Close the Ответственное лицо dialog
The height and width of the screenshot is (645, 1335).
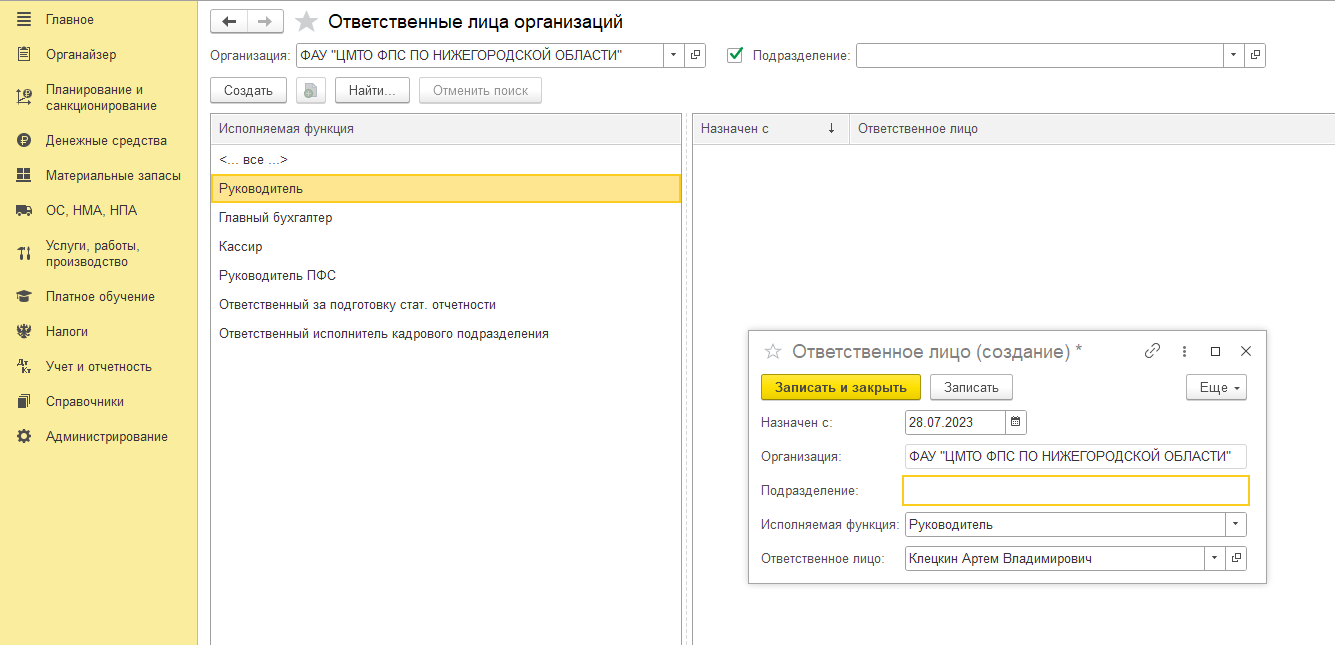pos(1246,351)
